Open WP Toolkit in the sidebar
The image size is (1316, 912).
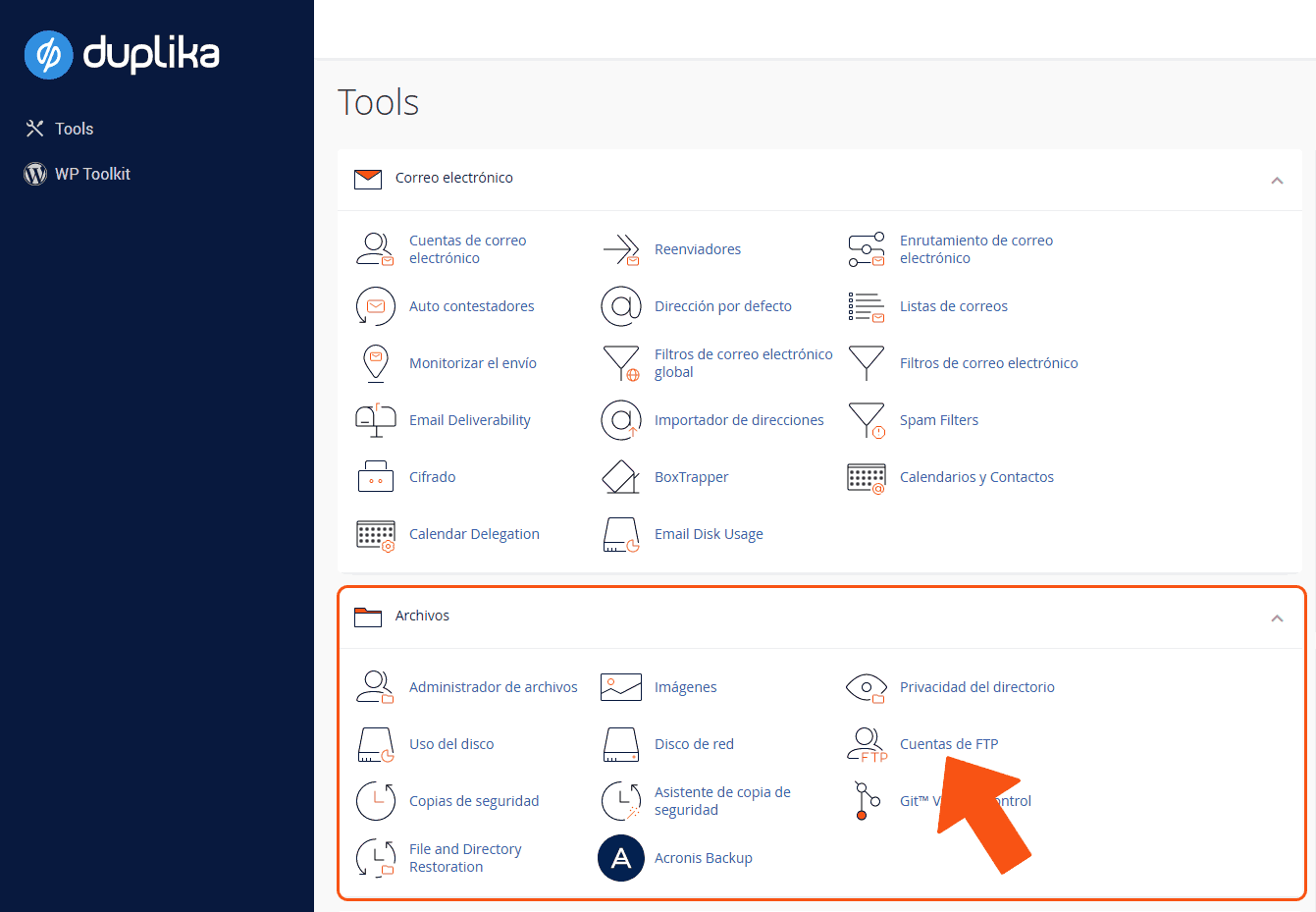coord(92,174)
